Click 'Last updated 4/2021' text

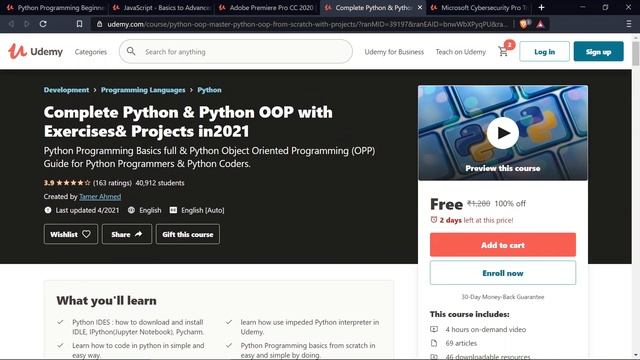(87, 210)
